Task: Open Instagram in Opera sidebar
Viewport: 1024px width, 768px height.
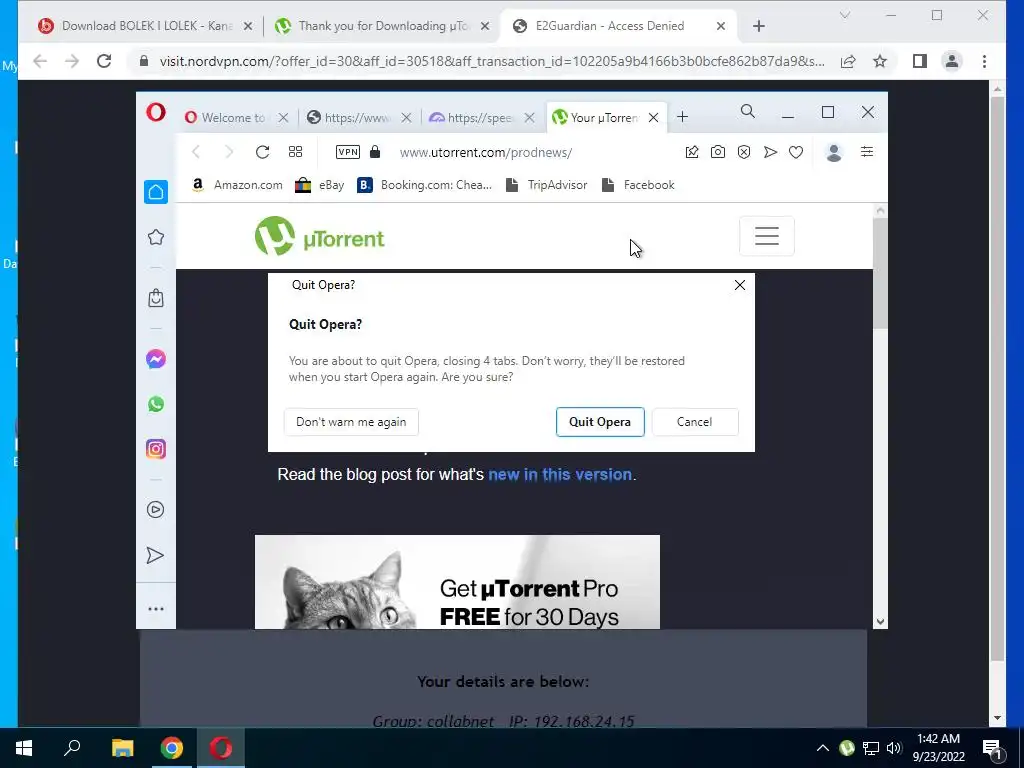Action: click(155, 449)
